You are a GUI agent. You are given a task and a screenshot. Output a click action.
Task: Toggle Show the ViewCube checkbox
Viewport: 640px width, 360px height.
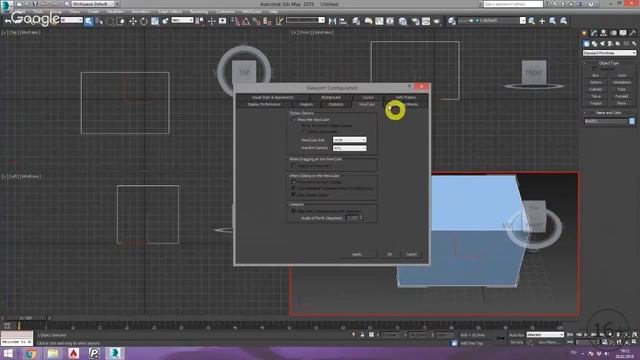tap(293, 120)
